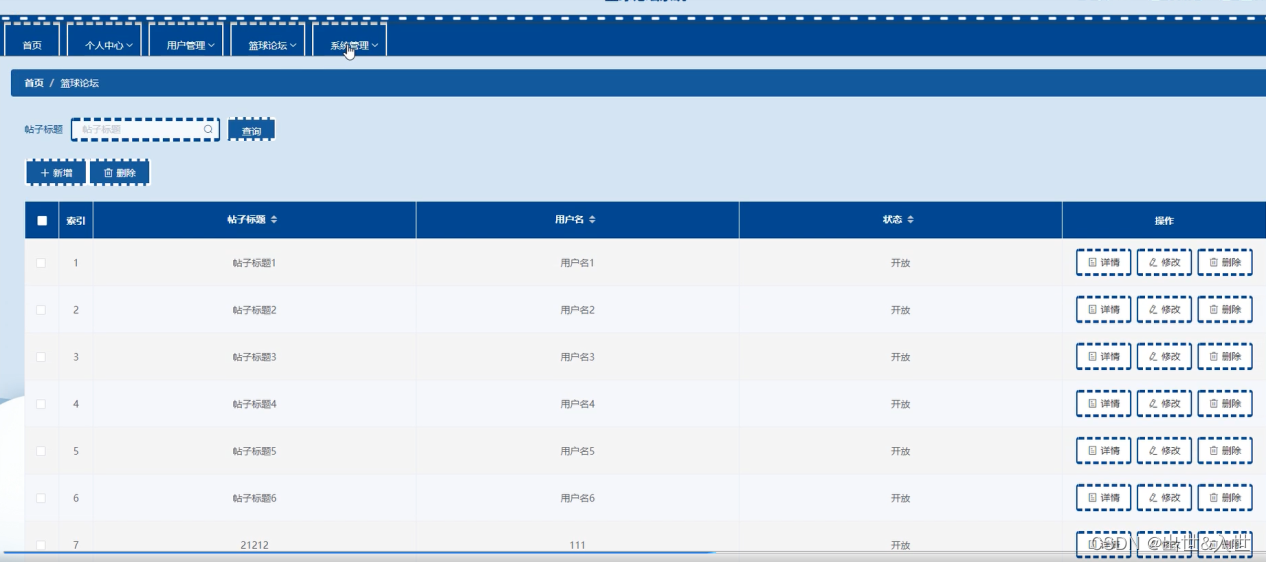
Task: Open 修改 for 帖子标题4
Action: pos(1164,404)
